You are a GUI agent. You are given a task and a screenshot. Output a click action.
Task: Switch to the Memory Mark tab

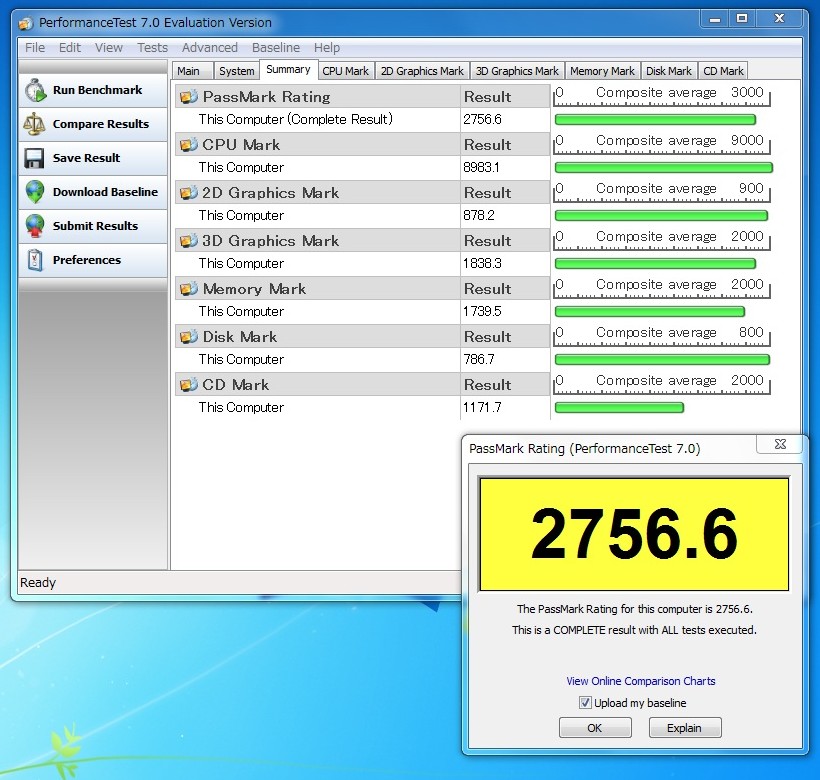point(602,71)
